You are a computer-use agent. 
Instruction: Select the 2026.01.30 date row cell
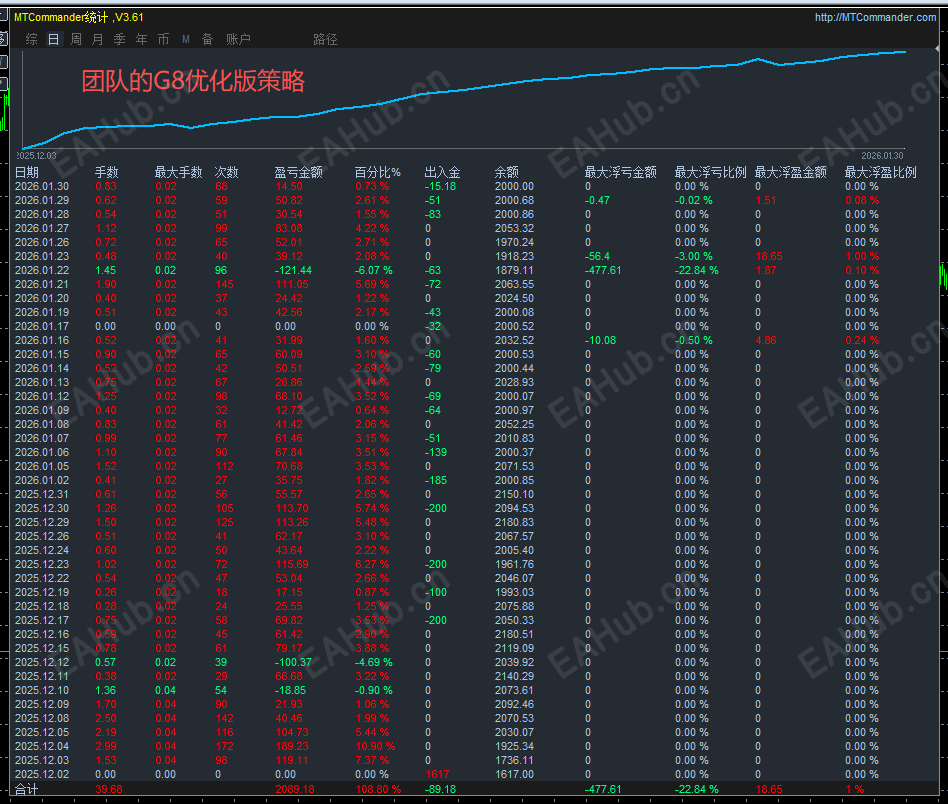coord(42,186)
